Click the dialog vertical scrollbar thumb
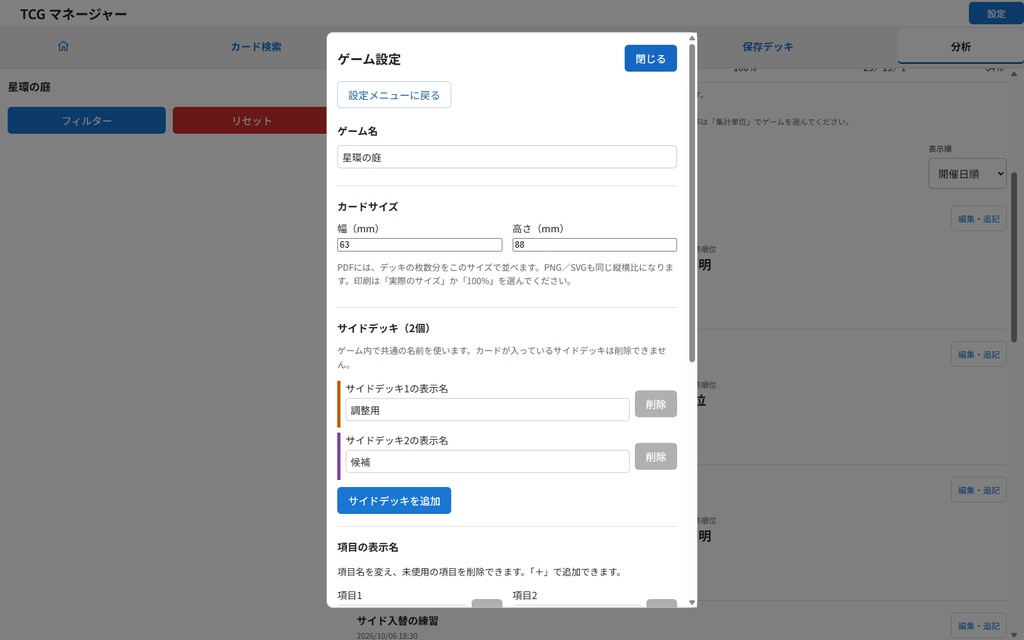 point(692,202)
